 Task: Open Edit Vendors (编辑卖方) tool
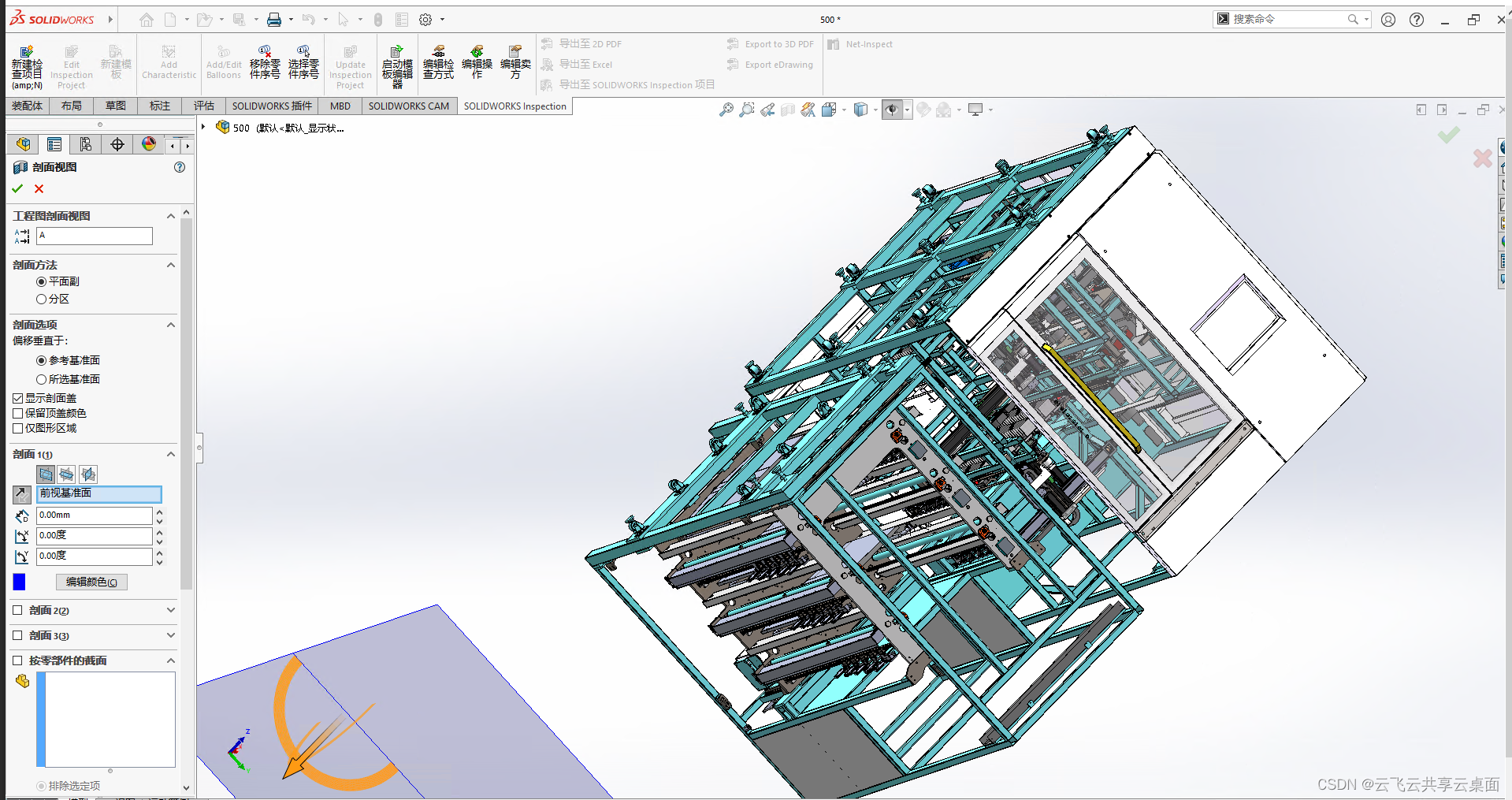pos(515,63)
